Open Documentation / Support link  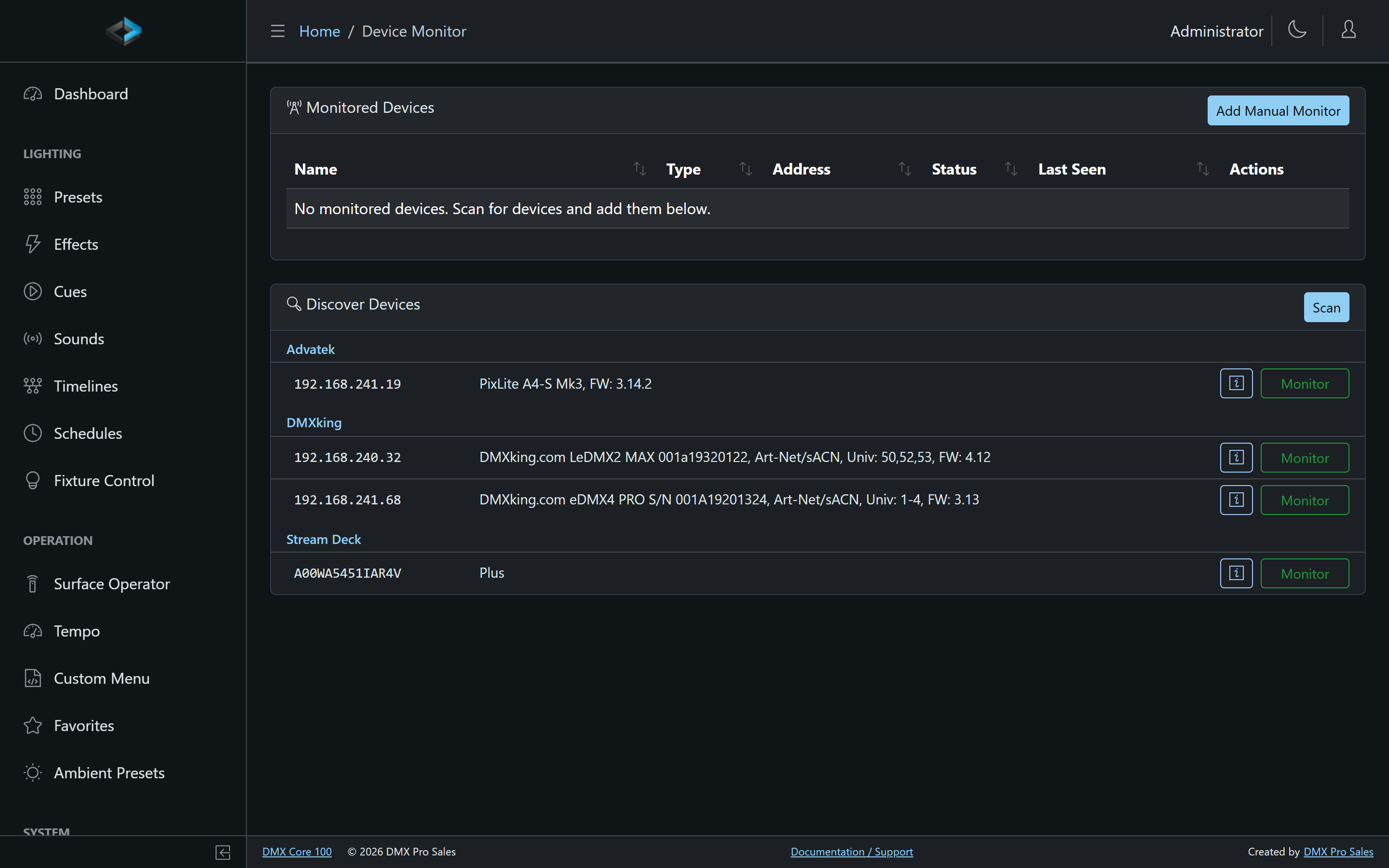[851, 852]
